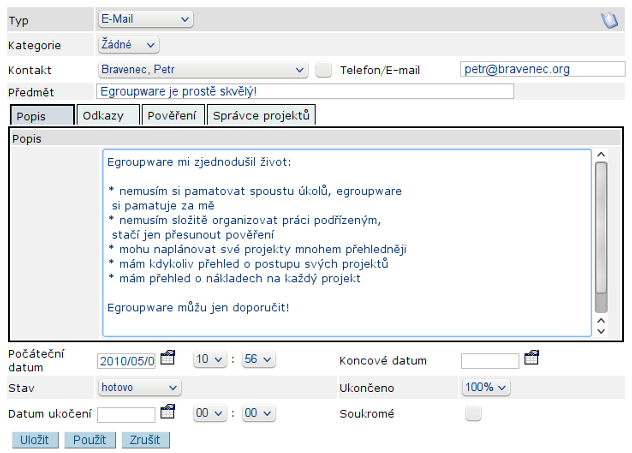Toggle checkbox next to Kontakt dropdown

click(x=323, y=70)
